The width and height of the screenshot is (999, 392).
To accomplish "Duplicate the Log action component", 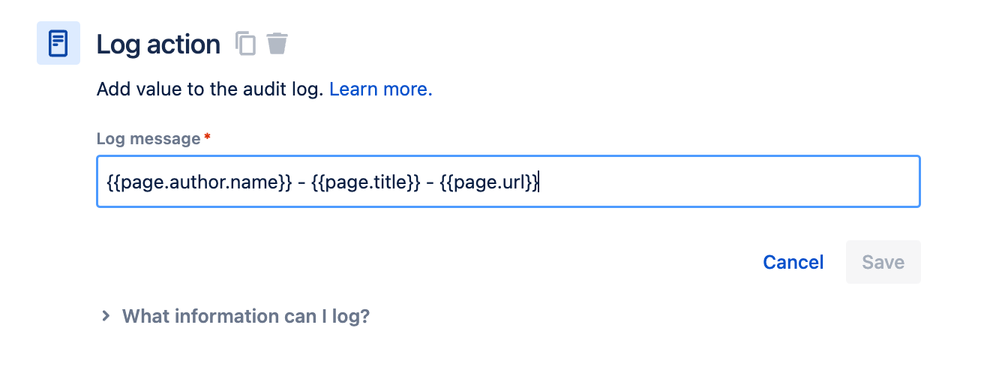I will [x=245, y=43].
